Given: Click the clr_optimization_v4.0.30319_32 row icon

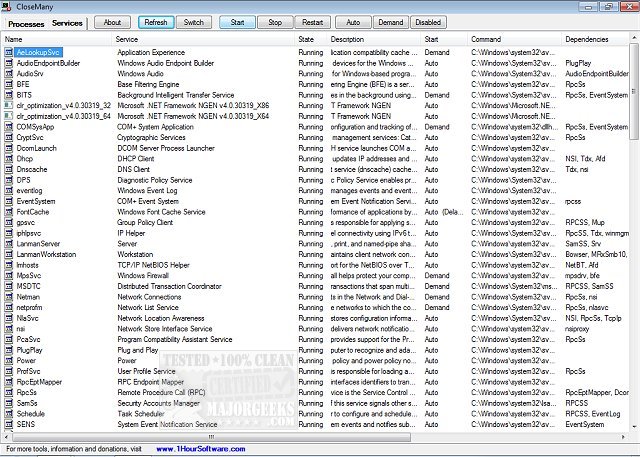Looking at the screenshot, I should click(9, 105).
